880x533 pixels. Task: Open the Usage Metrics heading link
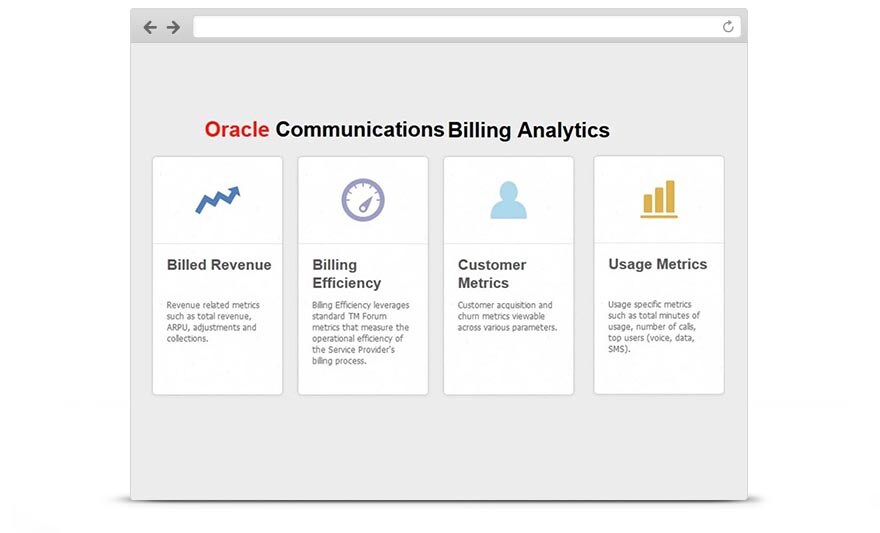(658, 264)
